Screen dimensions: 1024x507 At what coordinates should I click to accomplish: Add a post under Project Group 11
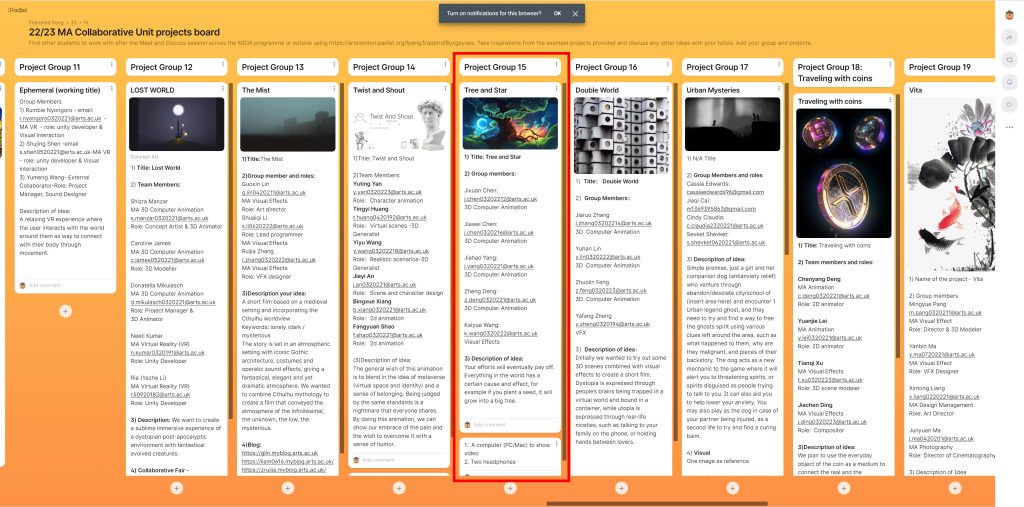coord(65,311)
